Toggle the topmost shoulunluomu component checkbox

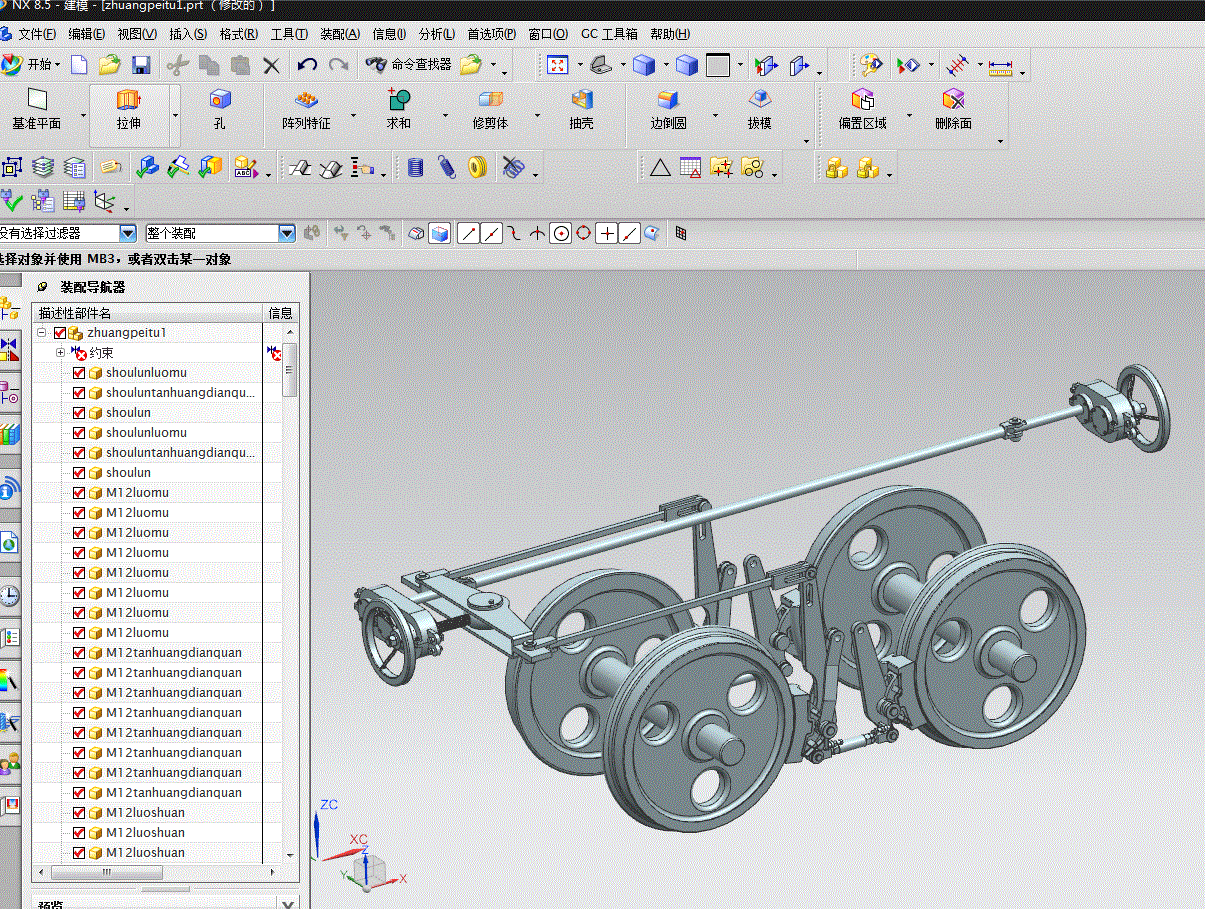79,373
